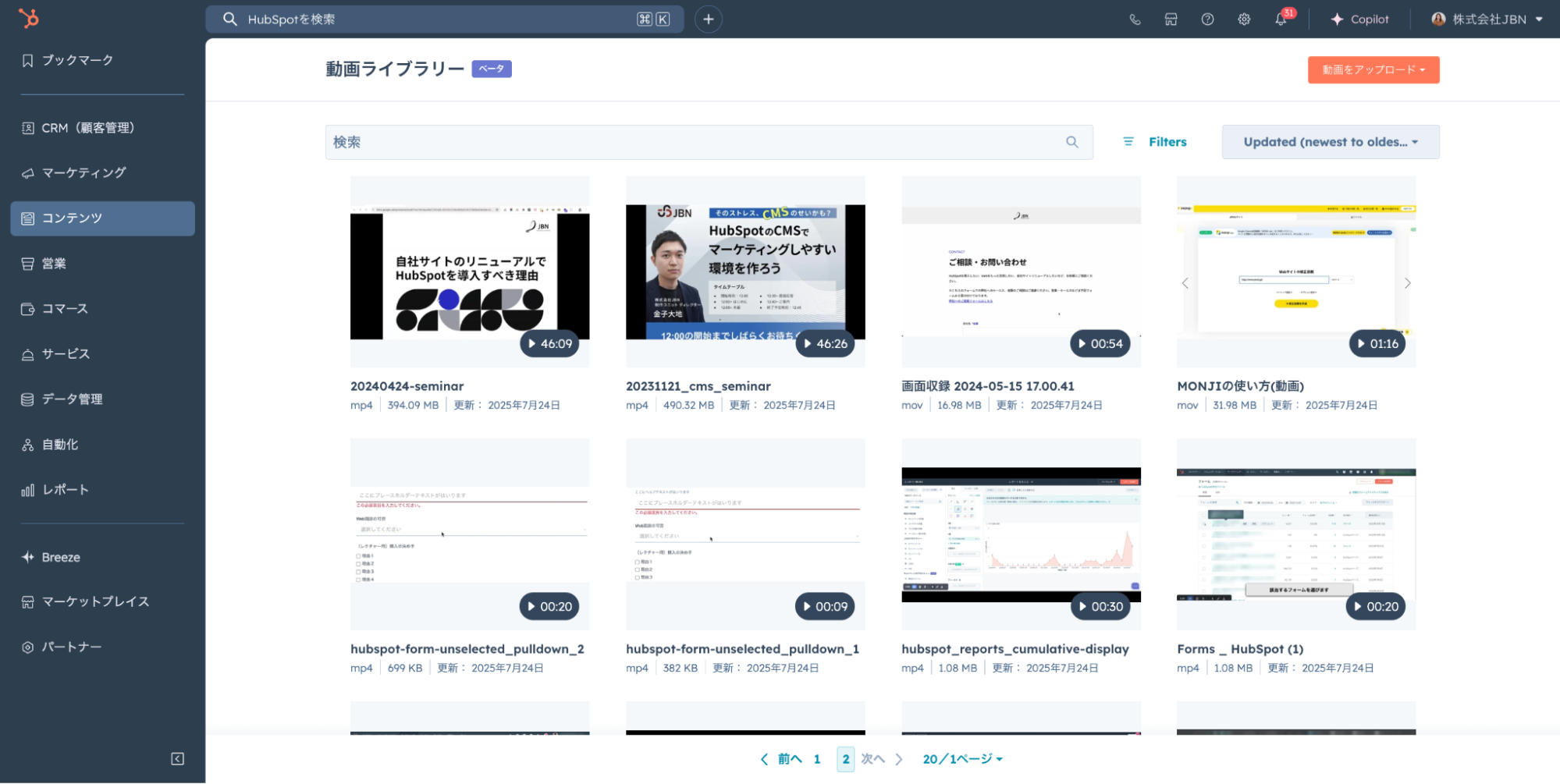Click title text hubspot_reports_cumulative-display
1560x784 pixels.
click(x=1015, y=649)
